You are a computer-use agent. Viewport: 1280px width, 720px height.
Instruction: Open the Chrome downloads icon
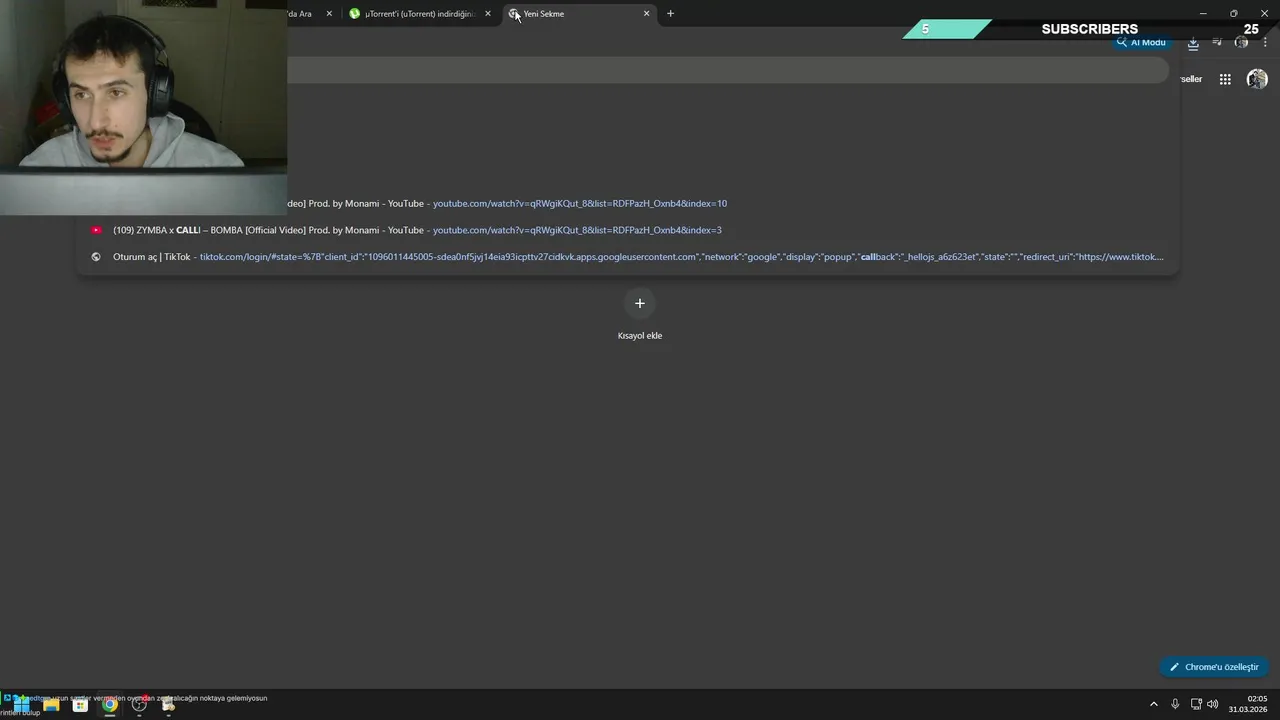point(1193,43)
